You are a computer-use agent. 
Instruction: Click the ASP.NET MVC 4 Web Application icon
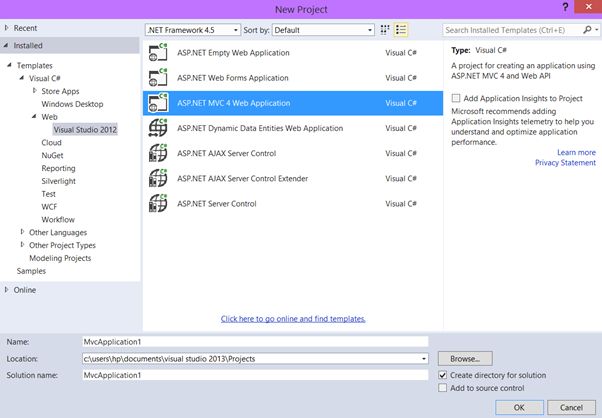tap(158, 103)
